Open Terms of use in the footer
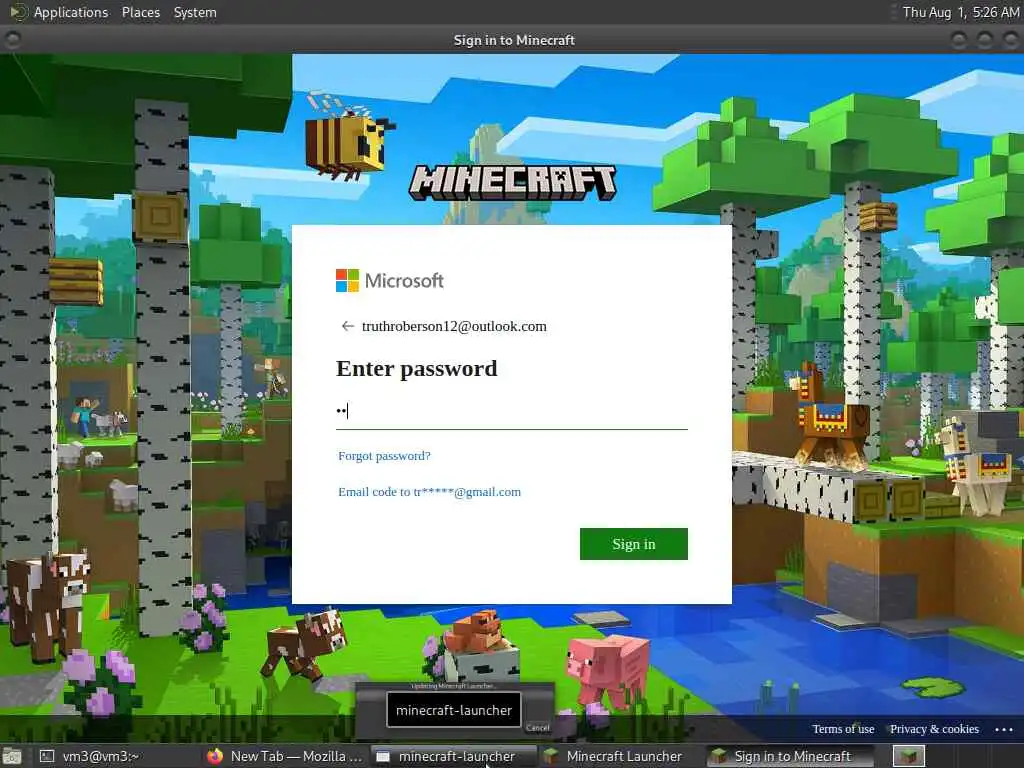 pyautogui.click(x=842, y=729)
